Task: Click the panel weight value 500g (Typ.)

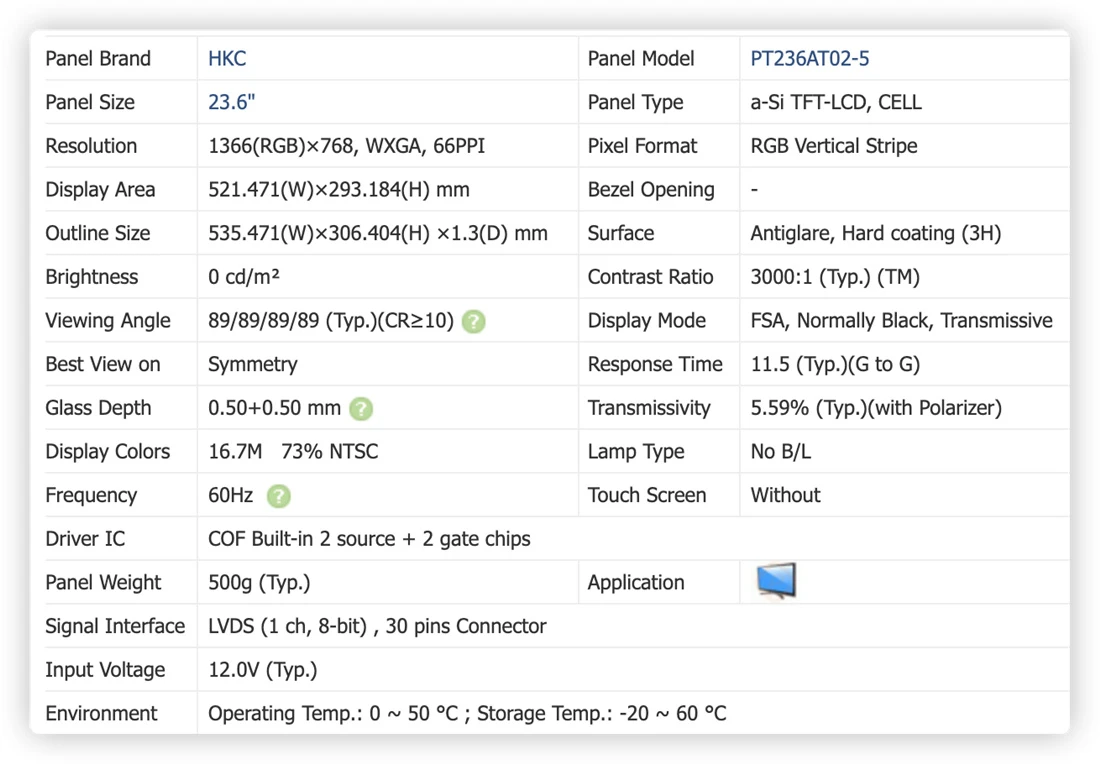Action: click(259, 582)
